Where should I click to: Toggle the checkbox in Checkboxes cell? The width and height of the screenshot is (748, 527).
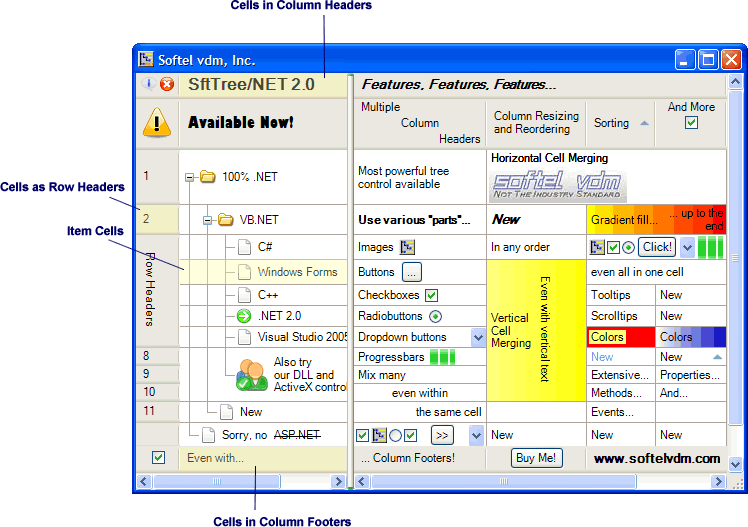(x=431, y=295)
